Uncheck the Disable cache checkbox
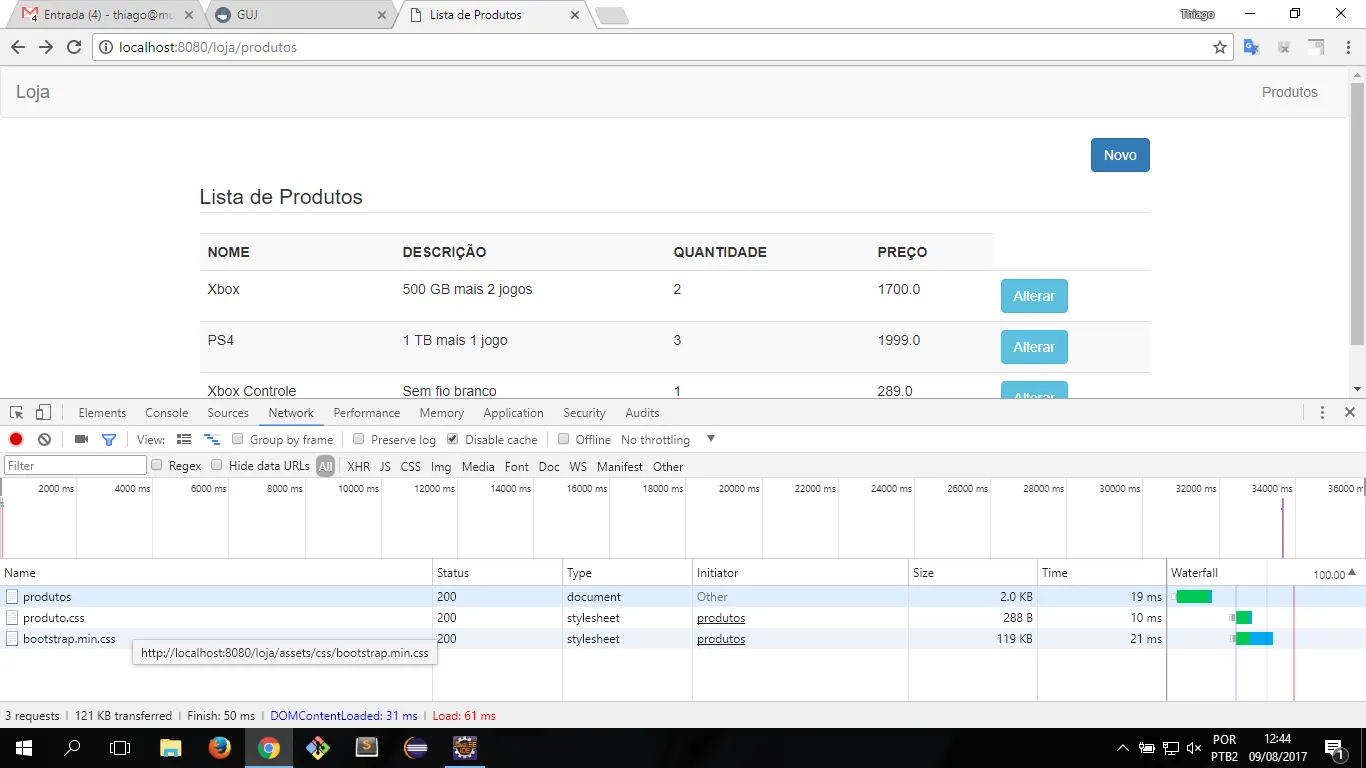This screenshot has width=1366, height=768. (x=453, y=439)
